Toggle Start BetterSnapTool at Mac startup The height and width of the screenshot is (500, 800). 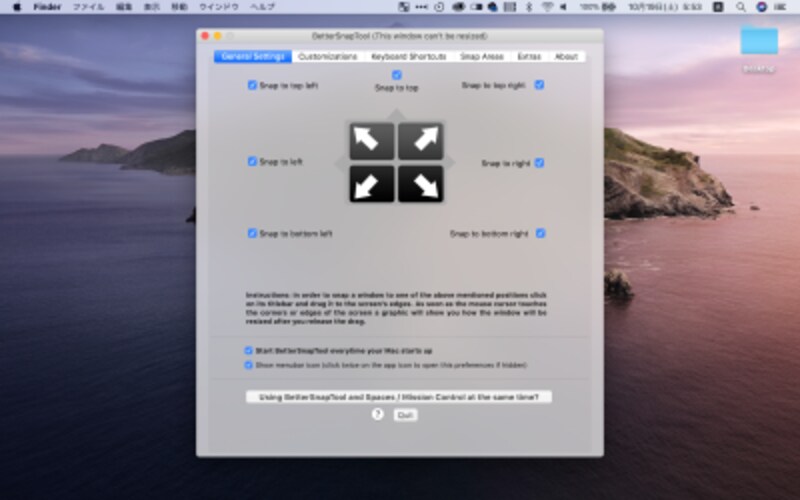[x=248, y=351]
